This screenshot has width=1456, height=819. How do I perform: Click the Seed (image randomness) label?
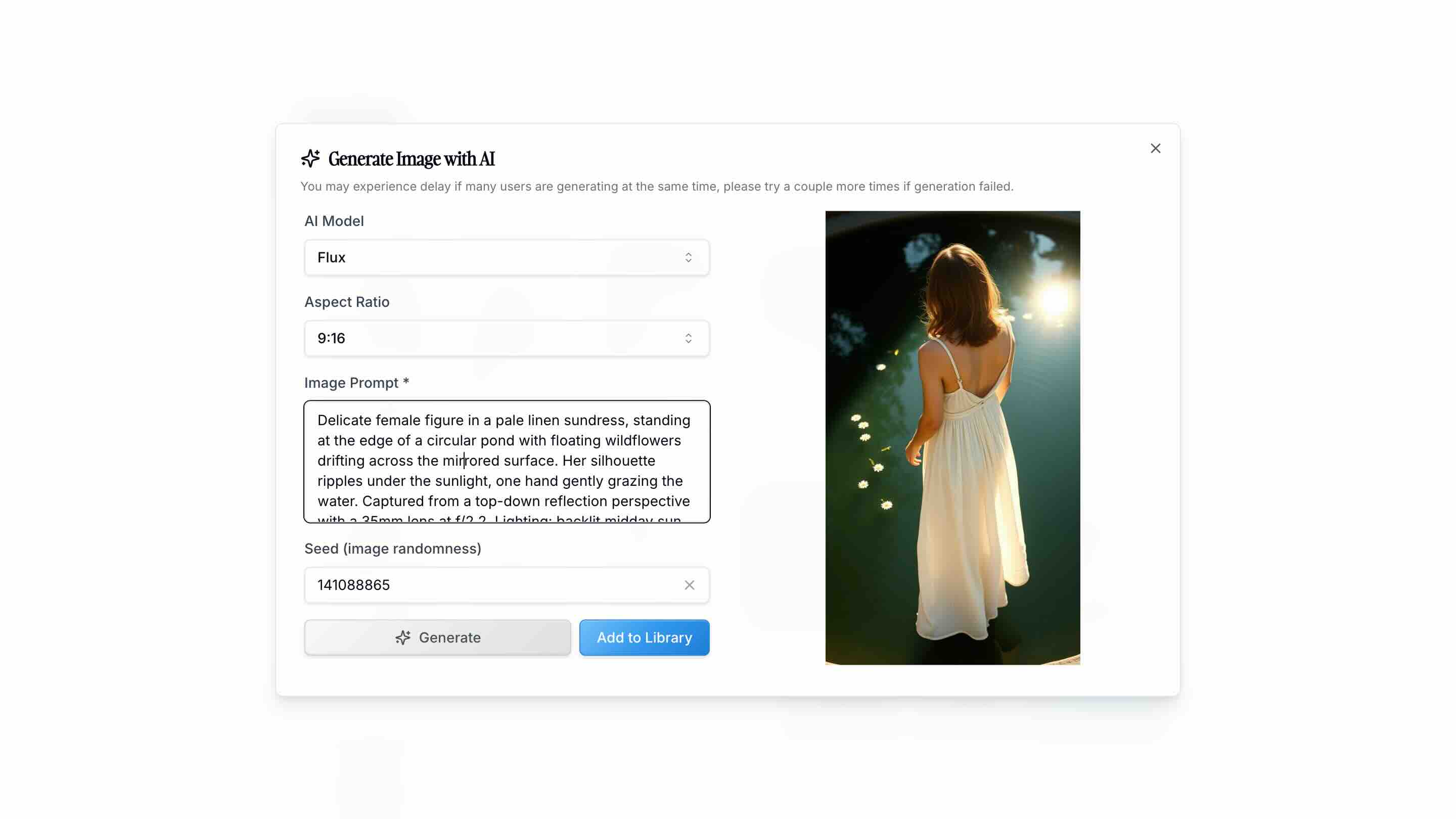pos(392,548)
